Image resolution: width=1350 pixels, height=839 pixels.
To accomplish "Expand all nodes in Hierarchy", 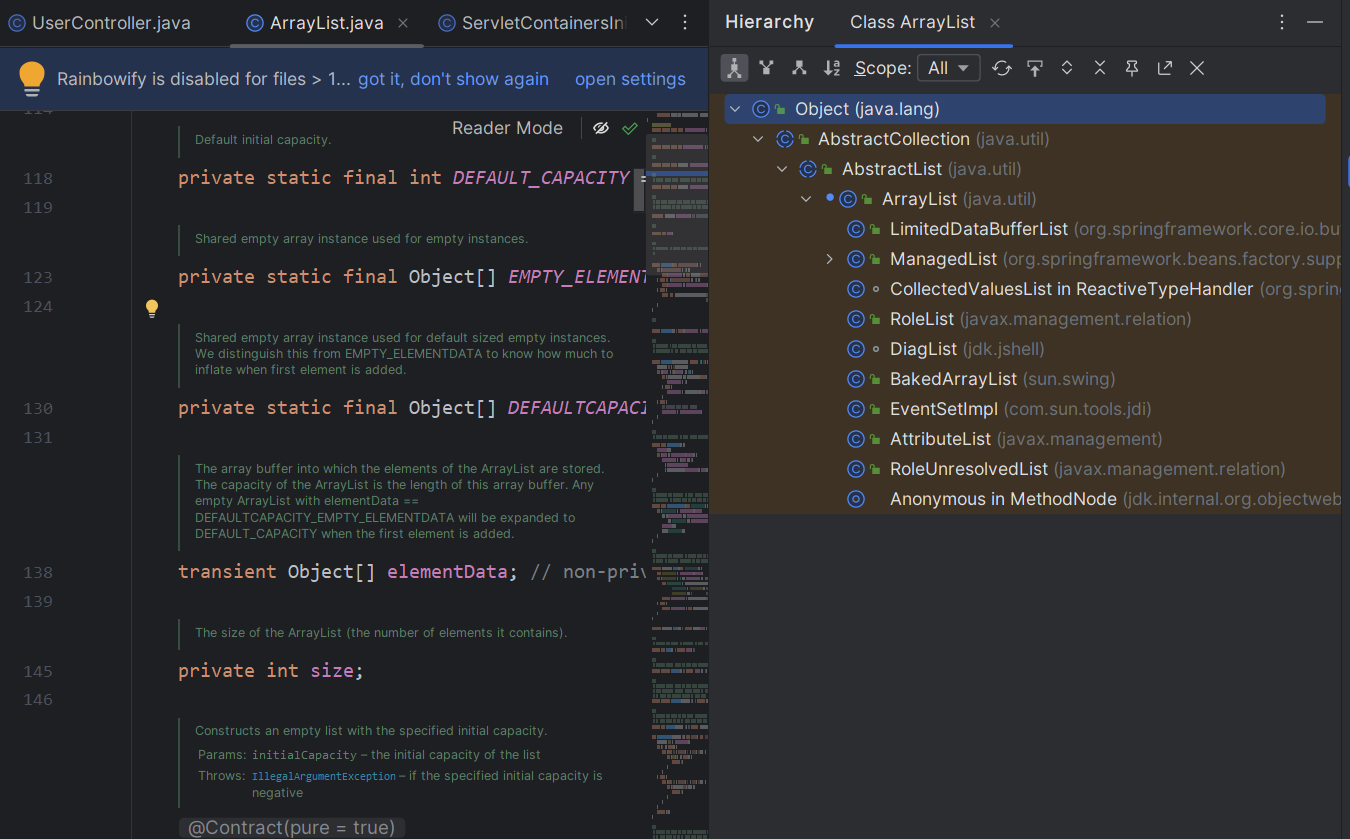I will (1067, 68).
